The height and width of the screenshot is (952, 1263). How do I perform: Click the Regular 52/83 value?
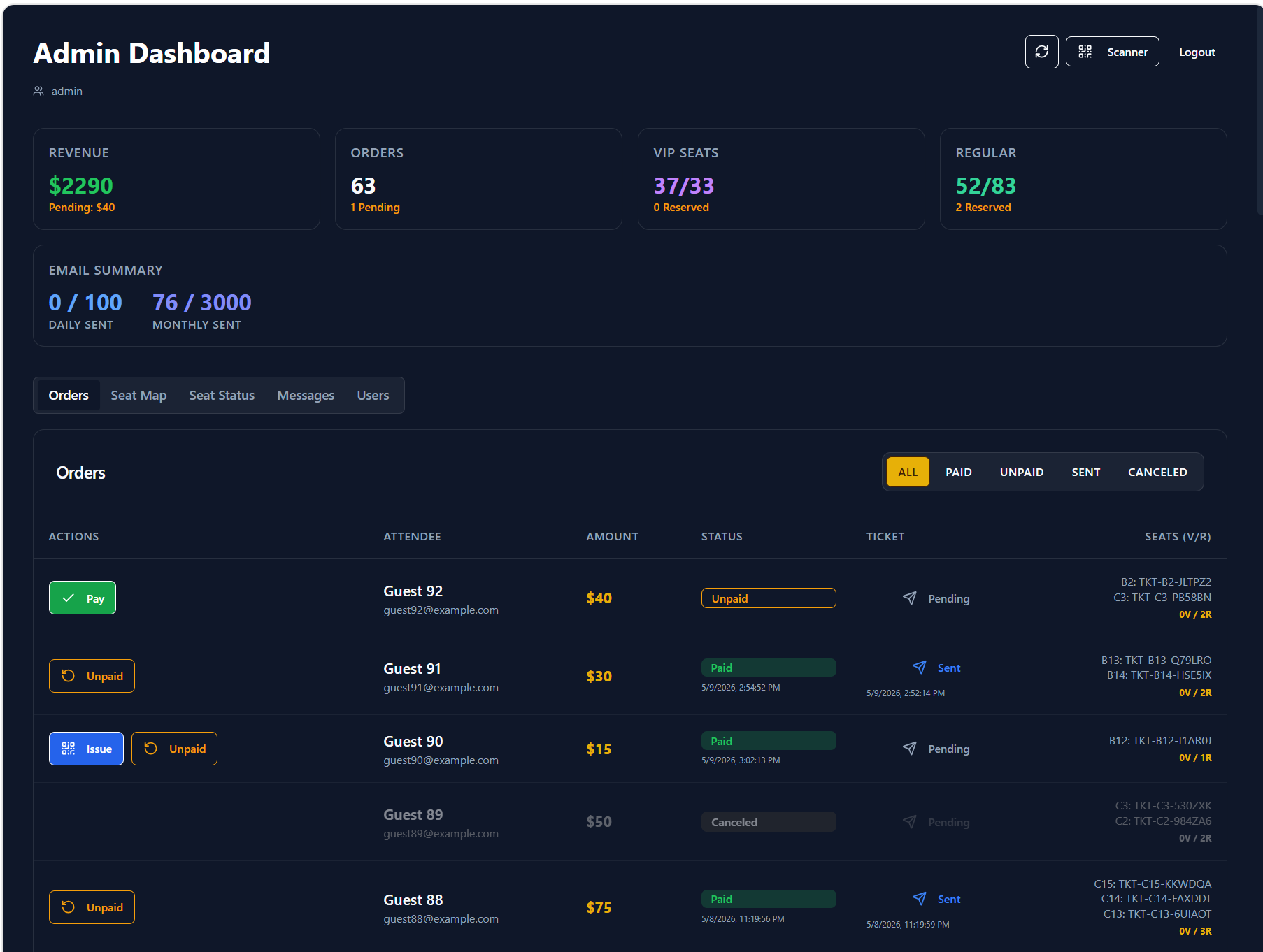[985, 185]
